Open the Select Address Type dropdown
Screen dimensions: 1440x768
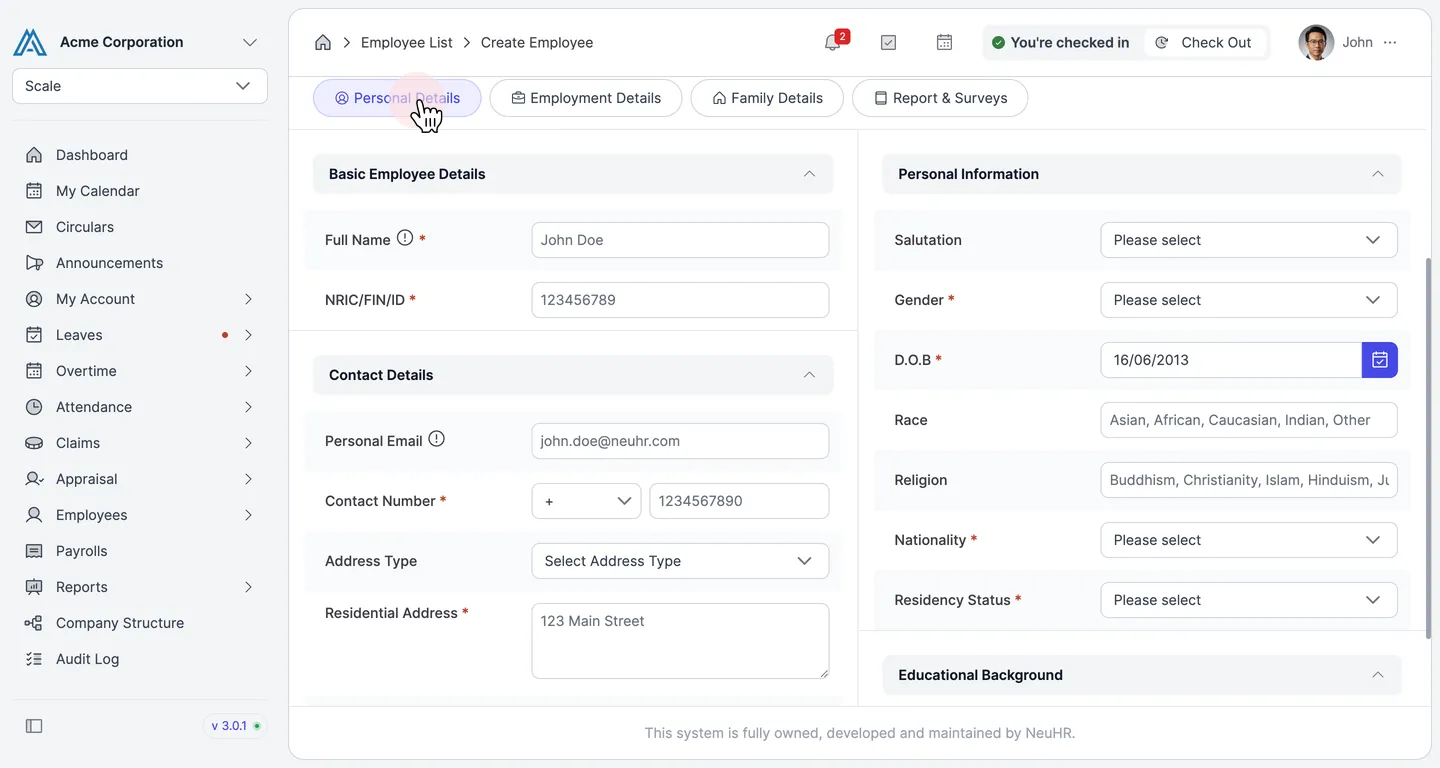click(680, 561)
